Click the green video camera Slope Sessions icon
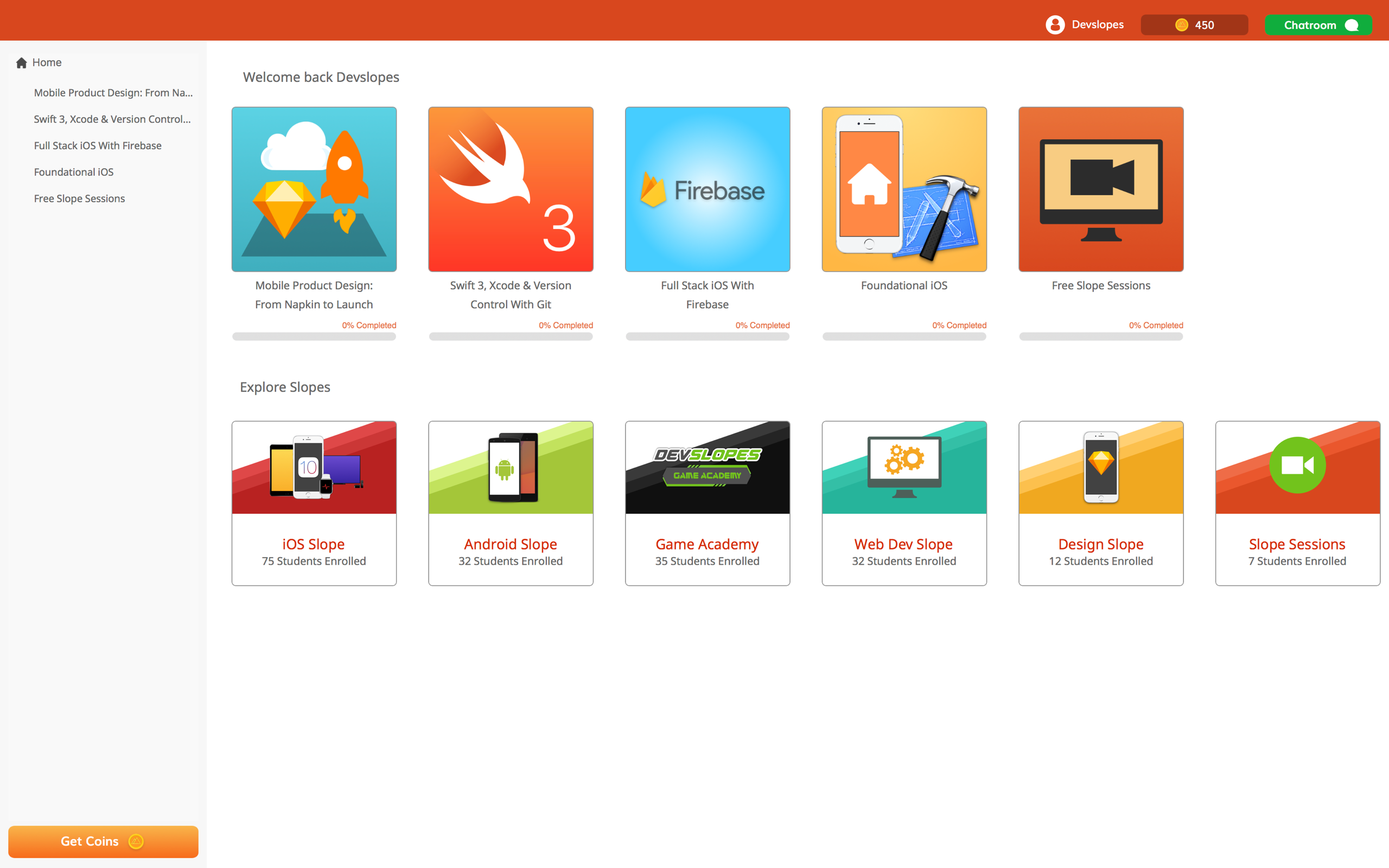 (x=1297, y=465)
